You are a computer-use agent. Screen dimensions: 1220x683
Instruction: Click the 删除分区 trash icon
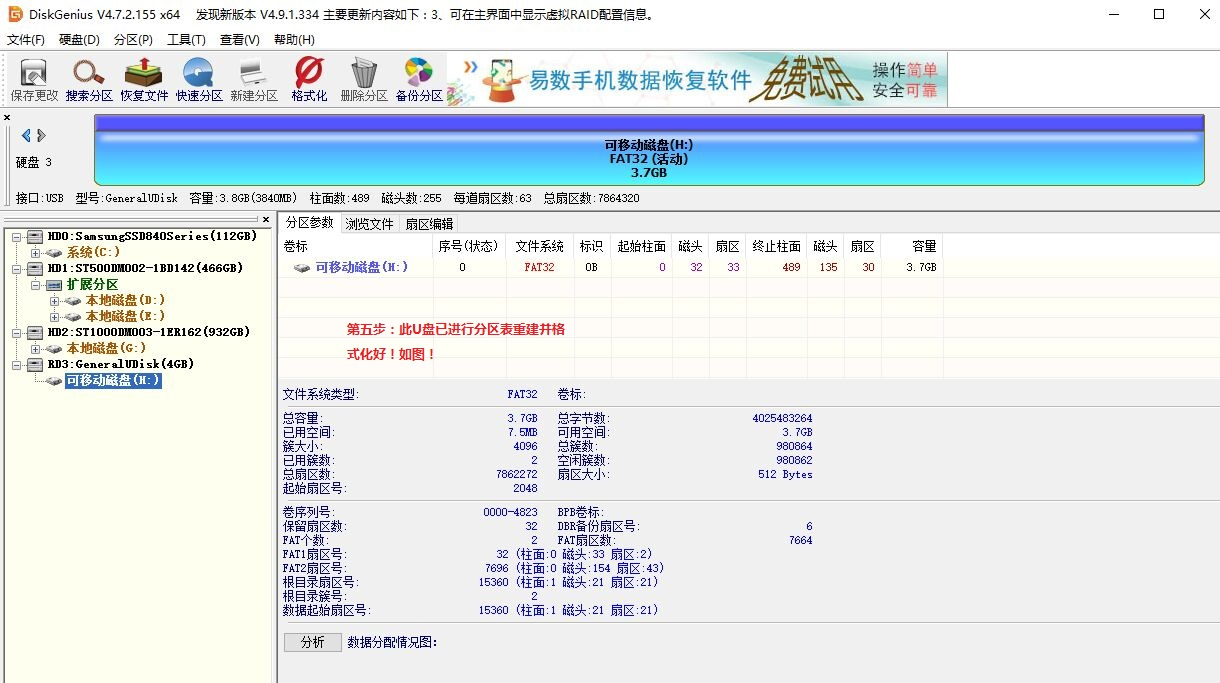pyautogui.click(x=364, y=79)
